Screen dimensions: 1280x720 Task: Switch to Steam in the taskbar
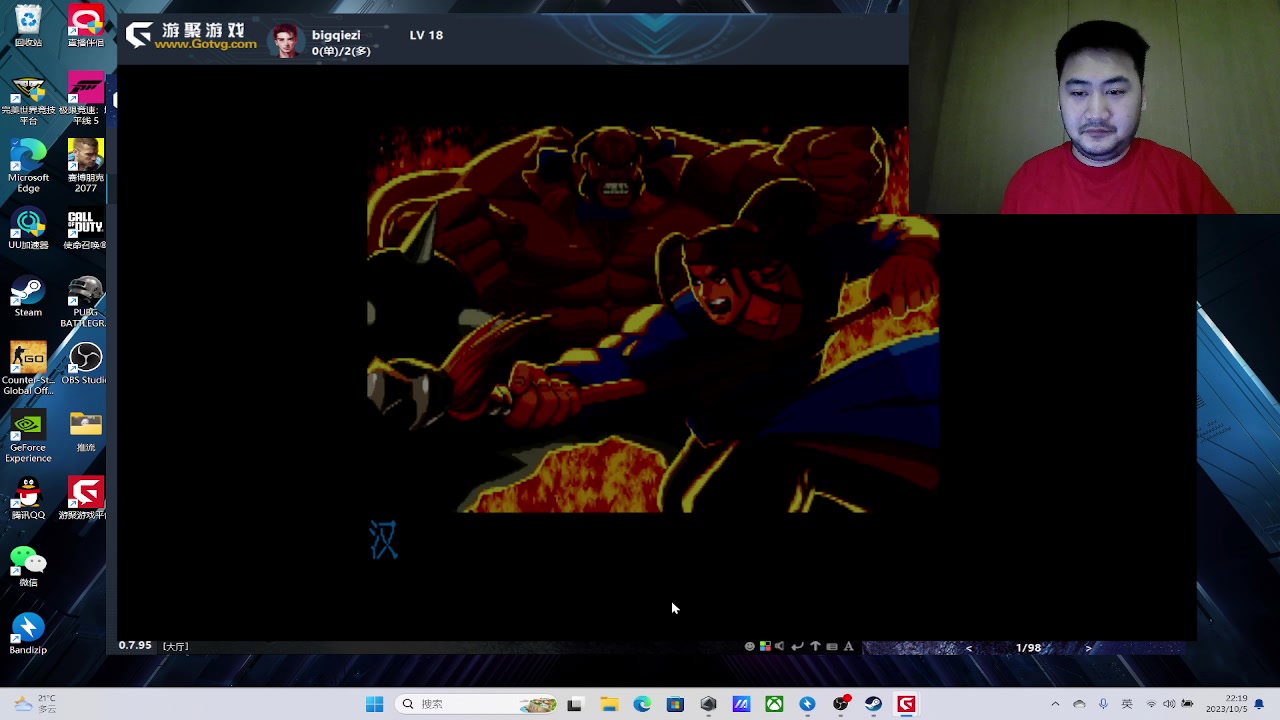pos(873,704)
